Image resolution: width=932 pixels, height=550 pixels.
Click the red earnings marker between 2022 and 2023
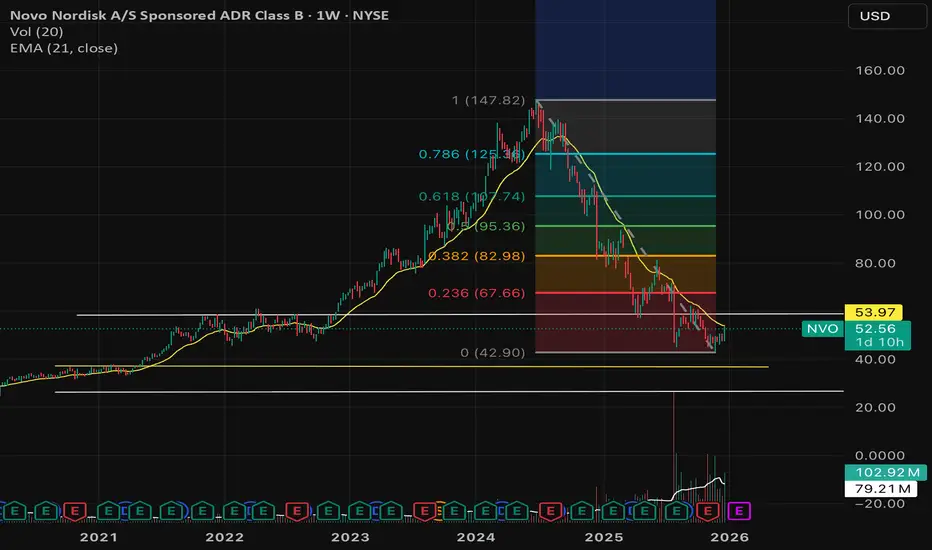click(297, 511)
